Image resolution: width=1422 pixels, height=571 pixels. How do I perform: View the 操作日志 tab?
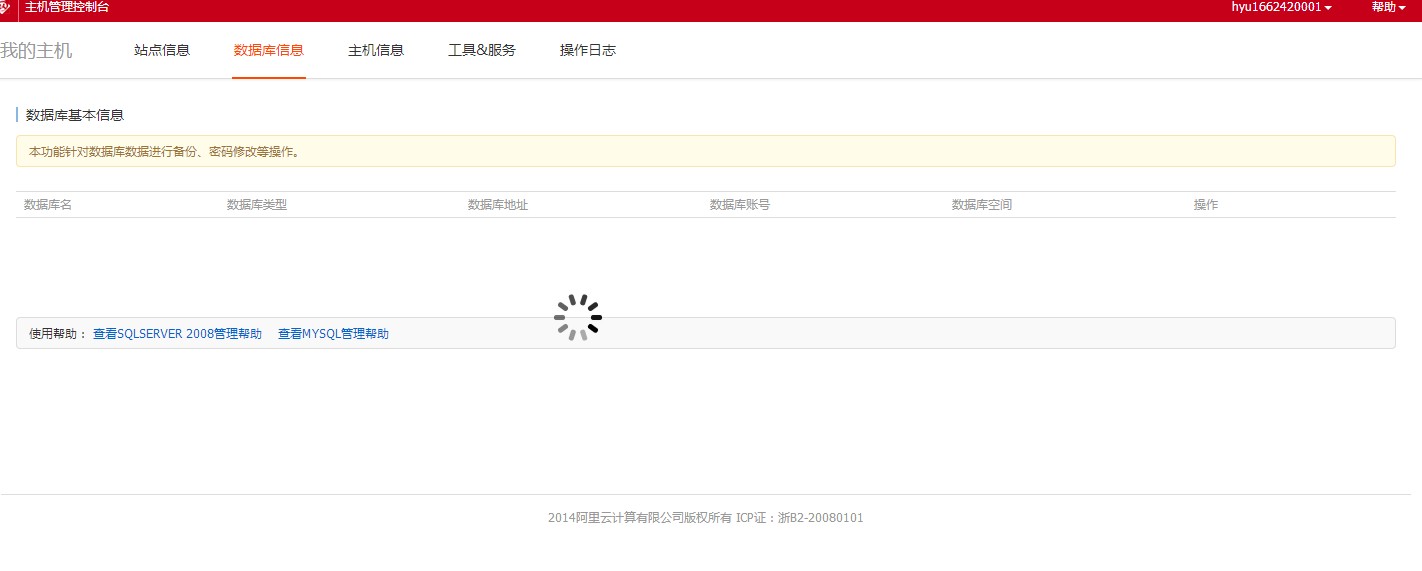click(588, 50)
